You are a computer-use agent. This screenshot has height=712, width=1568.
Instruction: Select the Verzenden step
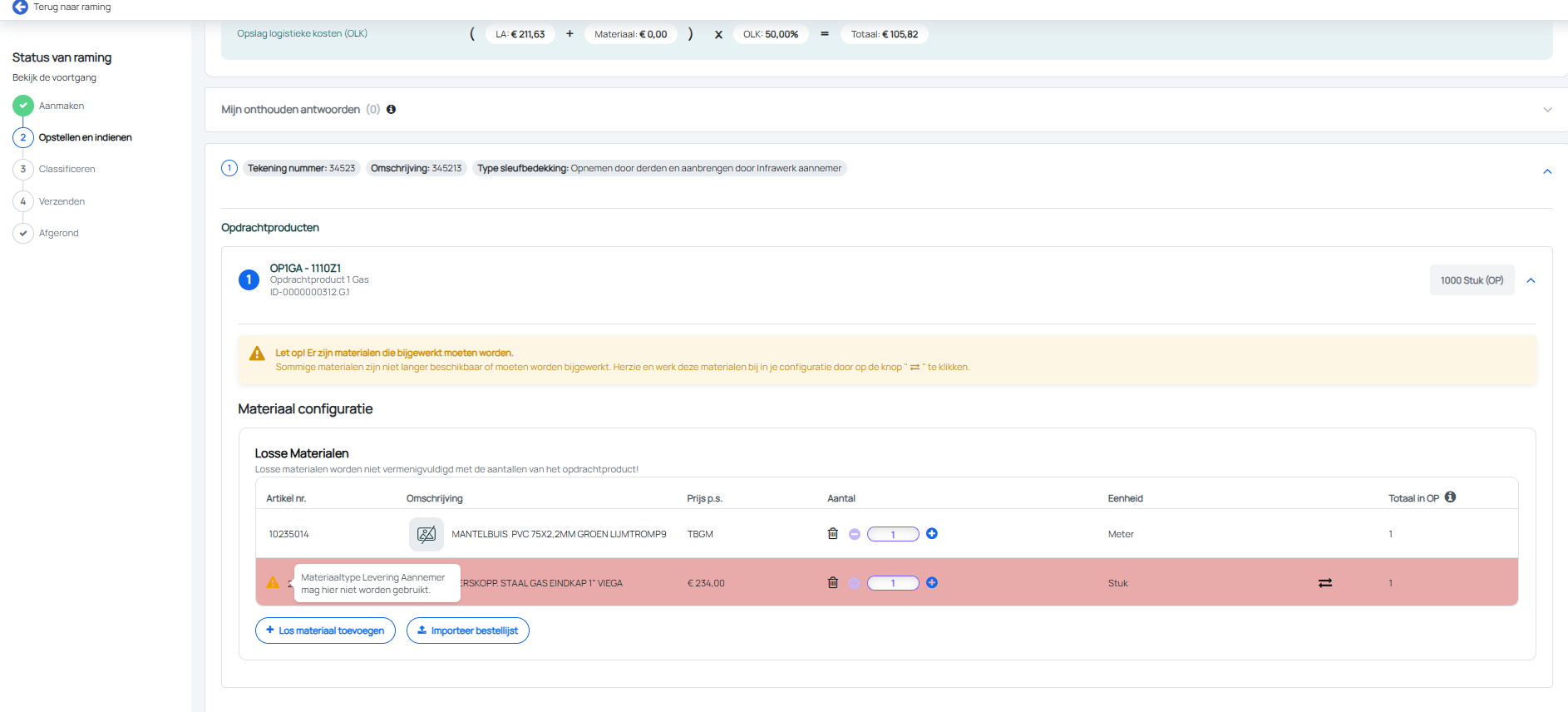pyautogui.click(x=62, y=201)
